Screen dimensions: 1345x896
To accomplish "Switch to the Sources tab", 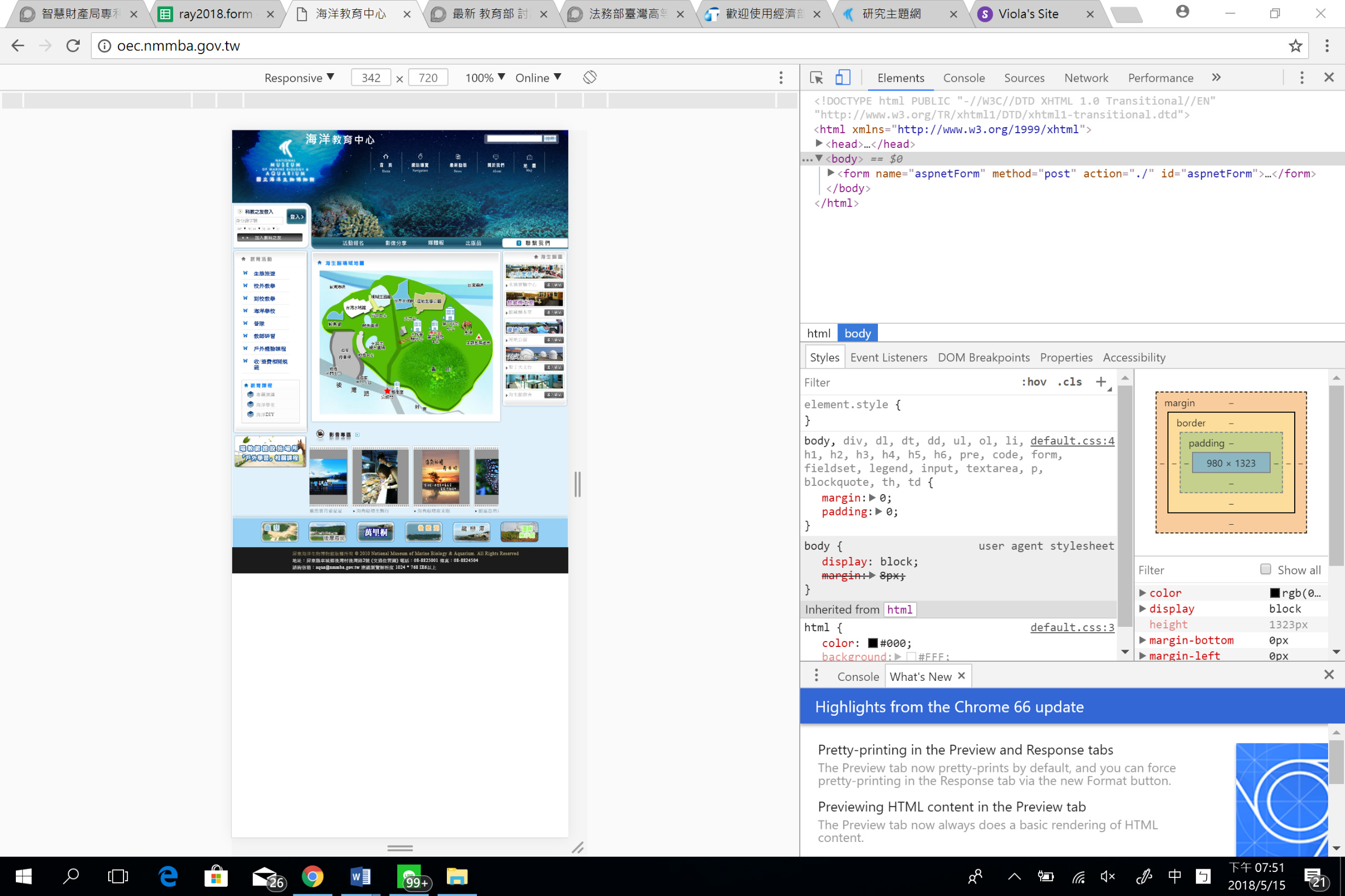I will coord(1024,78).
